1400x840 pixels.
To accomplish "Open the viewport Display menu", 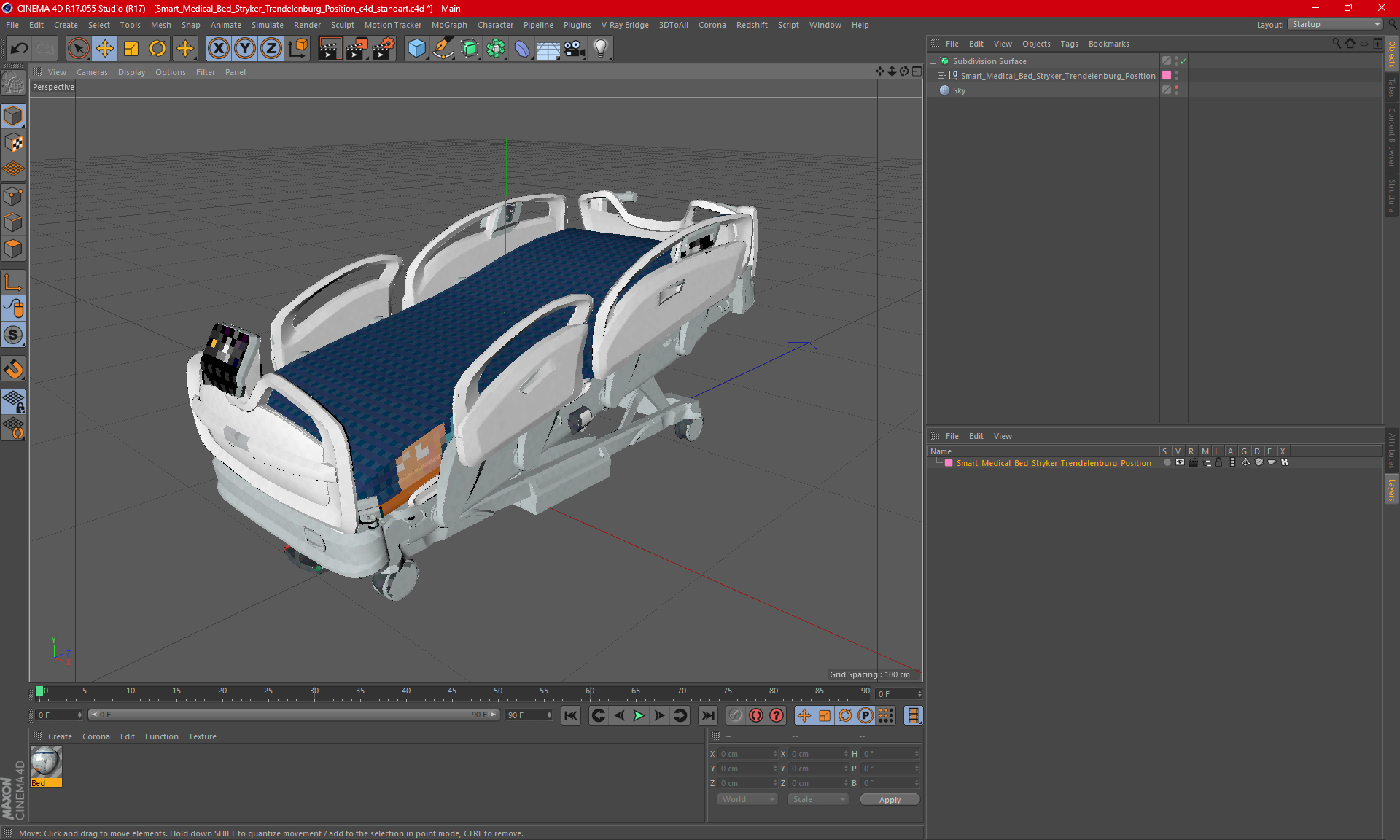I will 131,72.
